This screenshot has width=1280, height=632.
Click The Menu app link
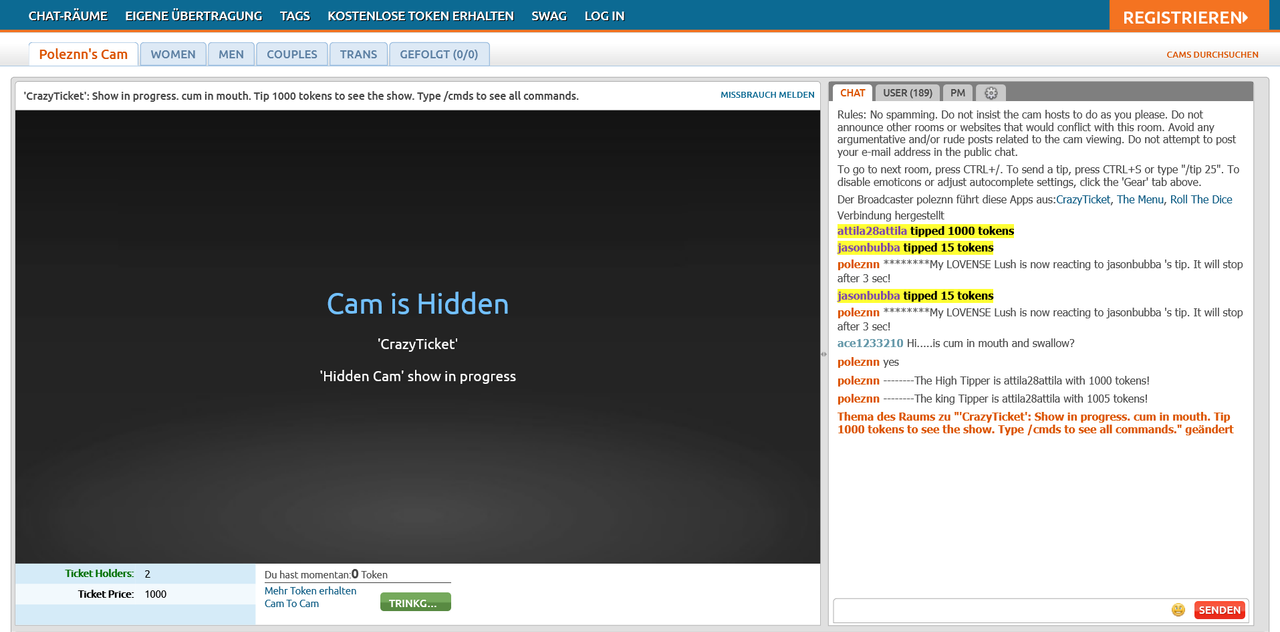[x=1140, y=200]
